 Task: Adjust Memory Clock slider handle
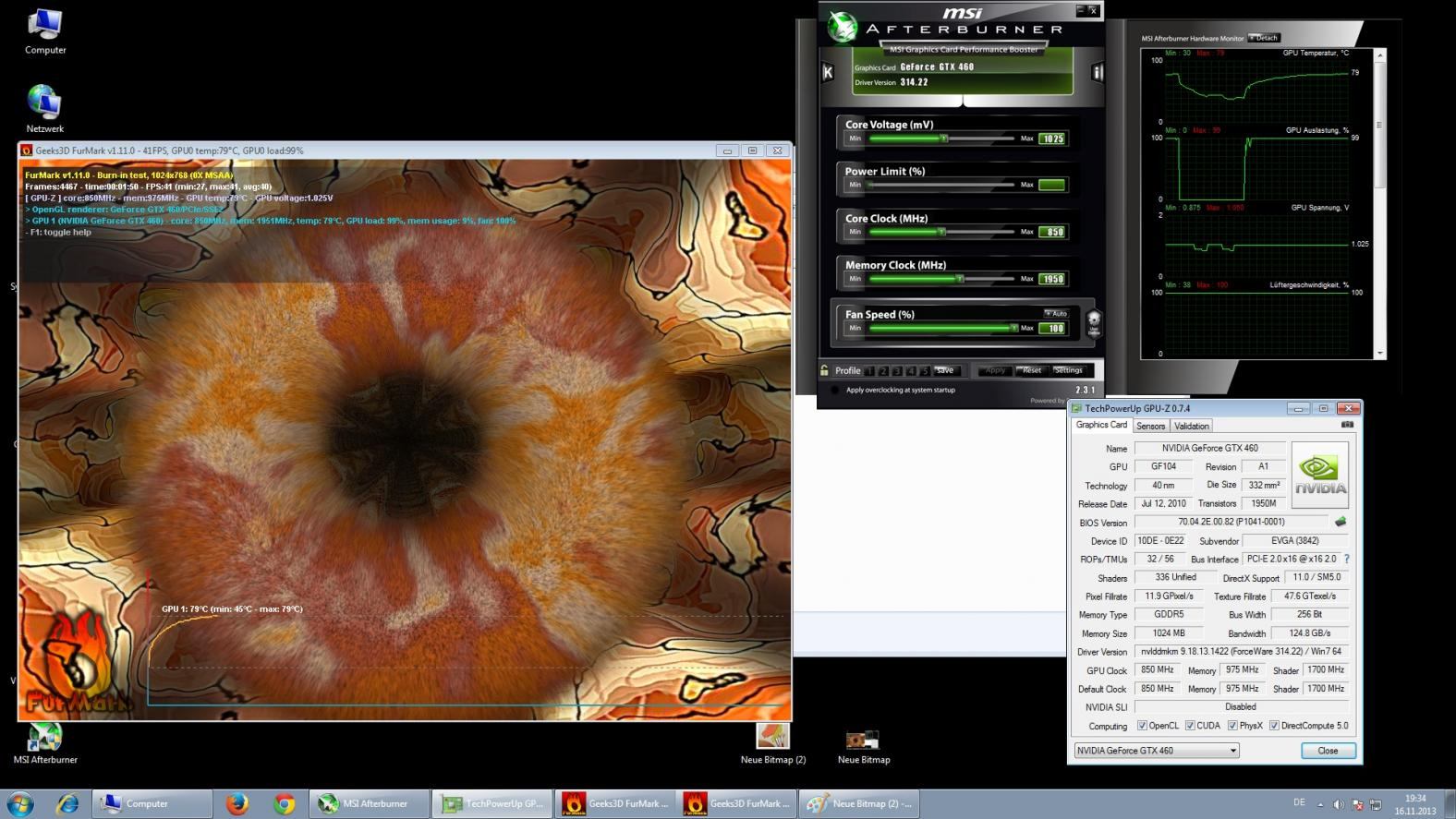tap(960, 279)
